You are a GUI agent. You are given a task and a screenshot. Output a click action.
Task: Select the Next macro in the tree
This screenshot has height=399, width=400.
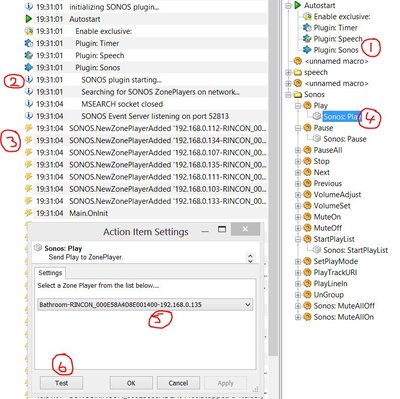pyautogui.click(x=321, y=172)
